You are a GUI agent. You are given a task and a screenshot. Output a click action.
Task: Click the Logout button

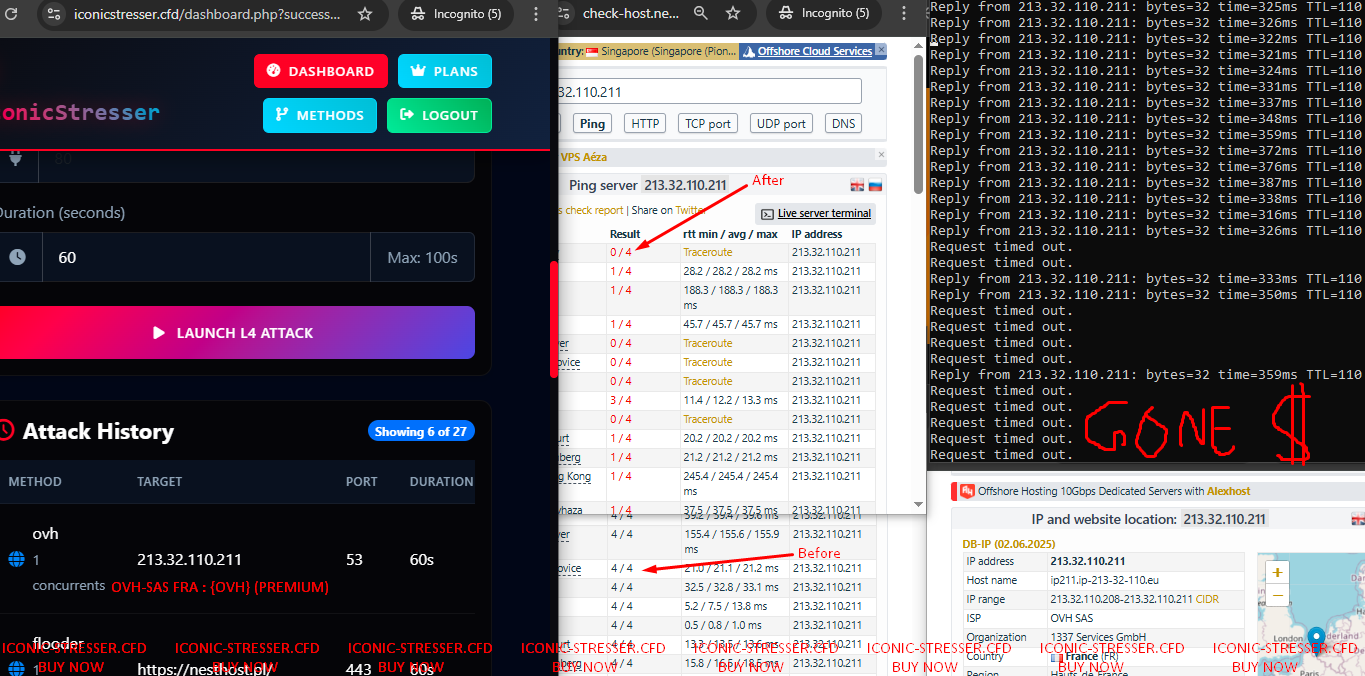[x=439, y=115]
